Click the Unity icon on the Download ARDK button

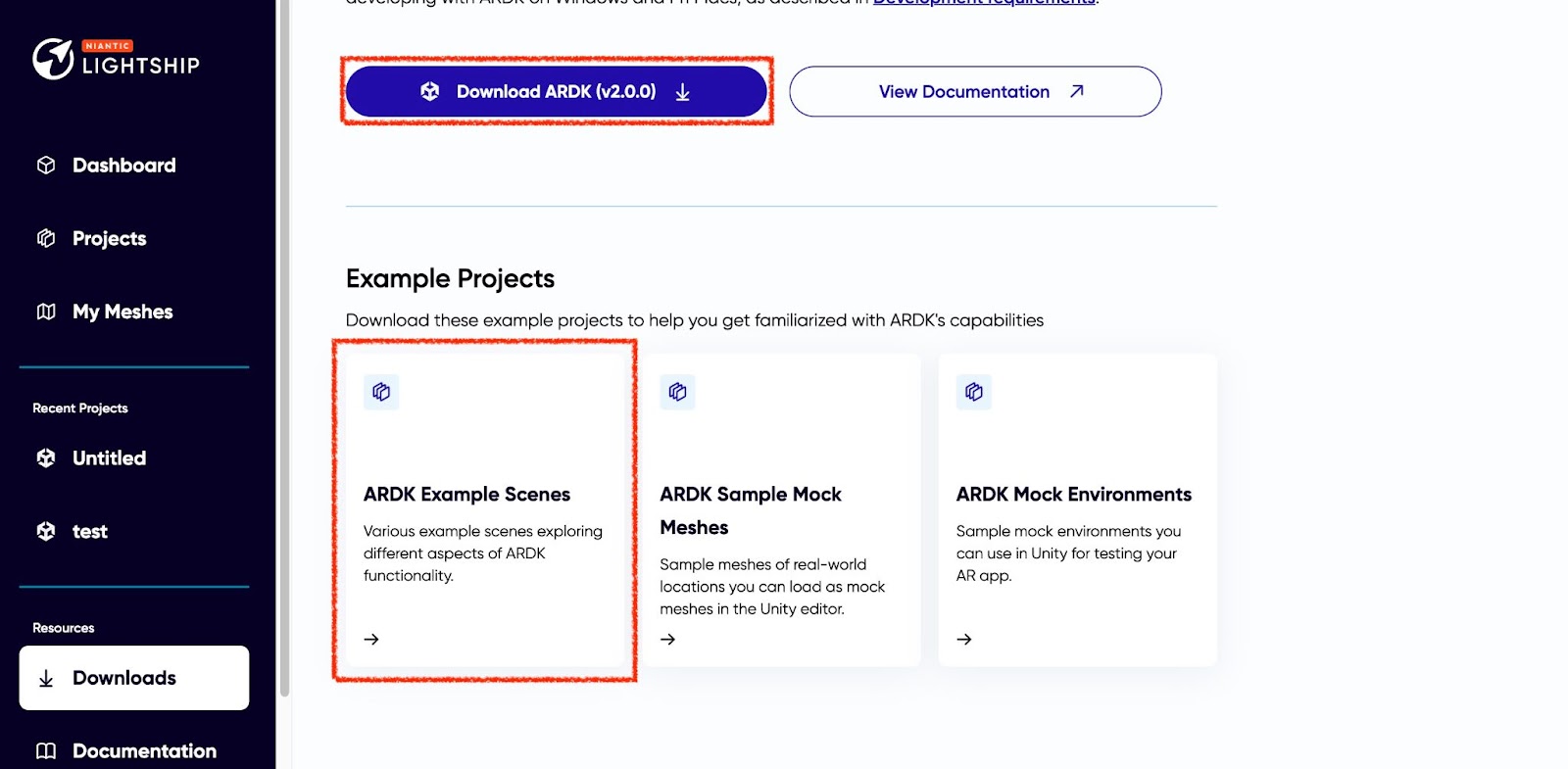430,91
